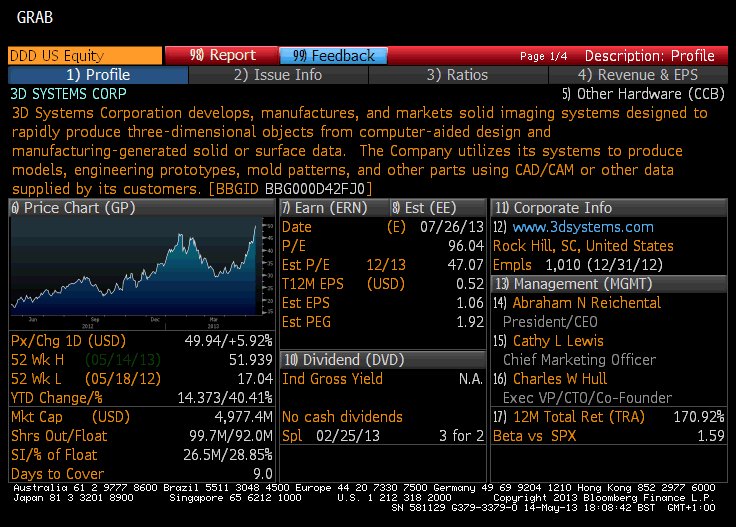Click the earnings Date value 07/26/13
The height and width of the screenshot is (527, 736).
click(452, 227)
